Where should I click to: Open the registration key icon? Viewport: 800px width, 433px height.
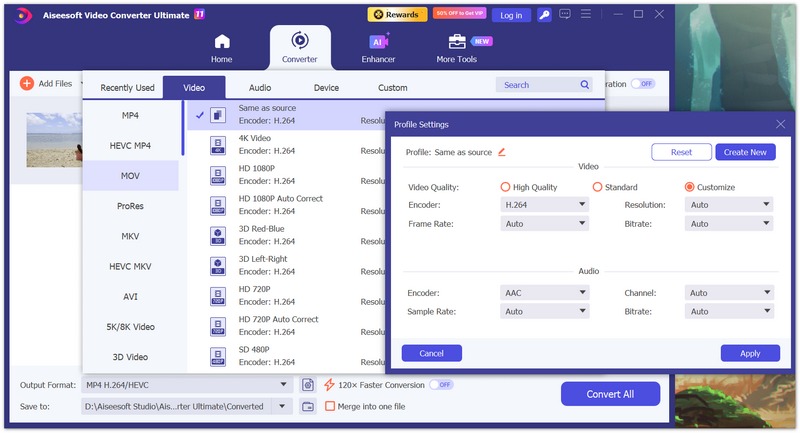click(544, 15)
